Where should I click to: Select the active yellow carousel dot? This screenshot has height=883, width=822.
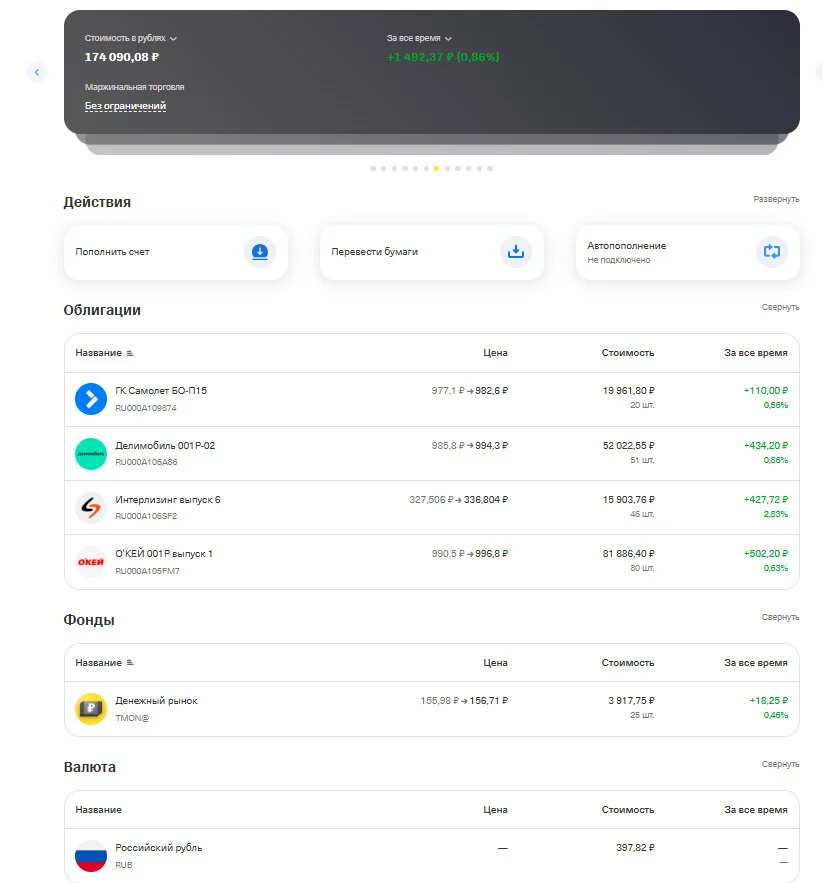tap(436, 168)
